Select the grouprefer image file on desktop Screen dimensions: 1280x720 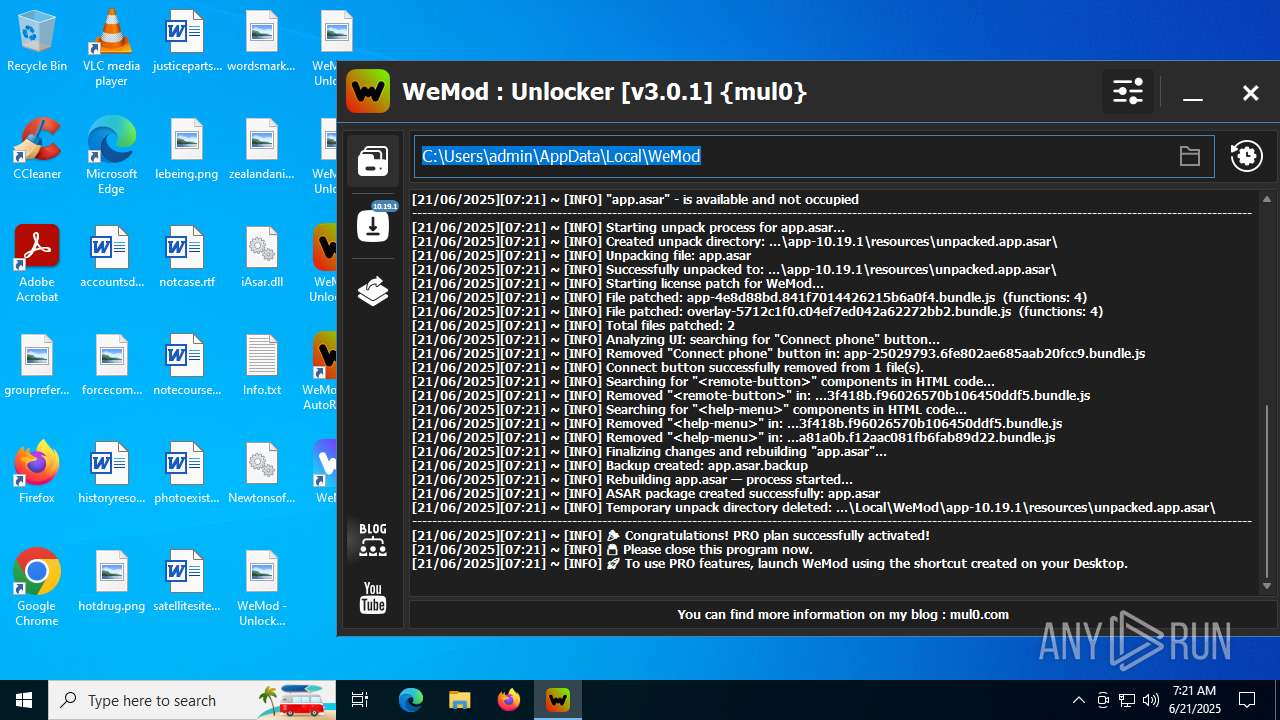(x=37, y=367)
